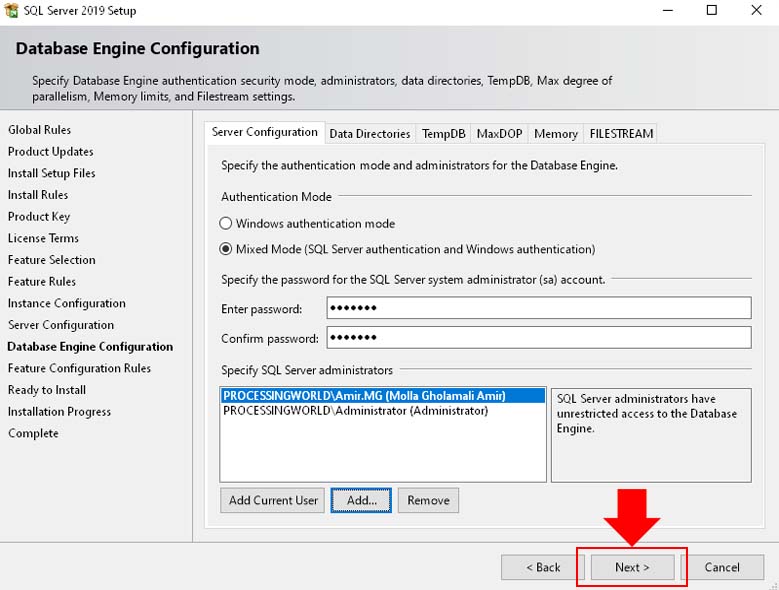Click Add Current User button
The image size is (779, 590).
point(273,500)
